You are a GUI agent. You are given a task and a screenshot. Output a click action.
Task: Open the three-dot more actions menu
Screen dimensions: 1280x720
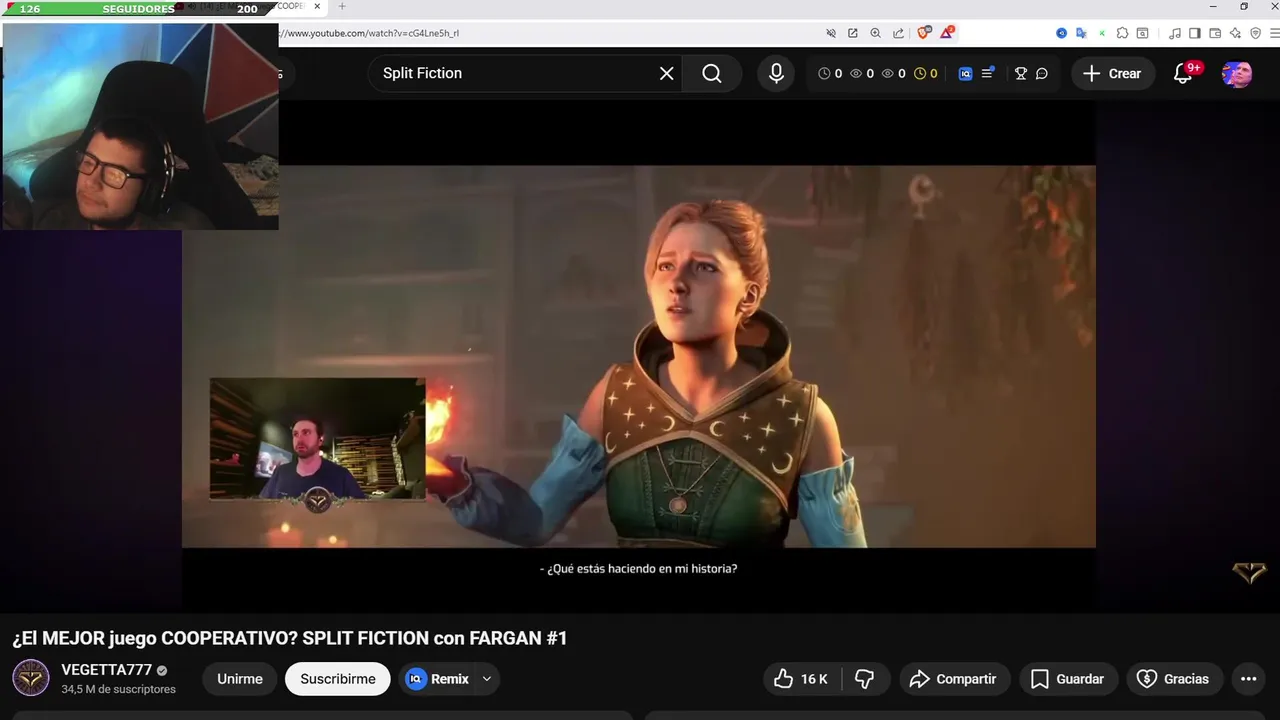pyautogui.click(x=1249, y=679)
